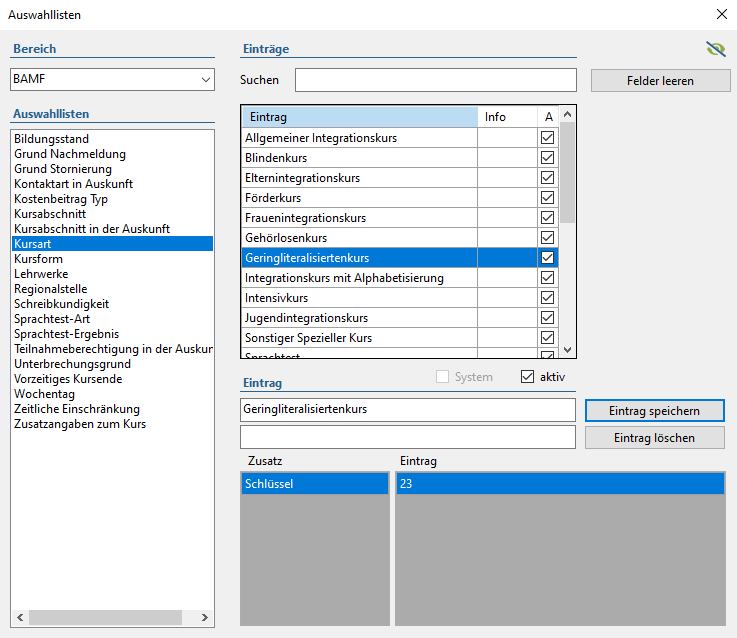Uncheck active box for Blindenkurs
This screenshot has height=638, width=737.
[x=547, y=158]
